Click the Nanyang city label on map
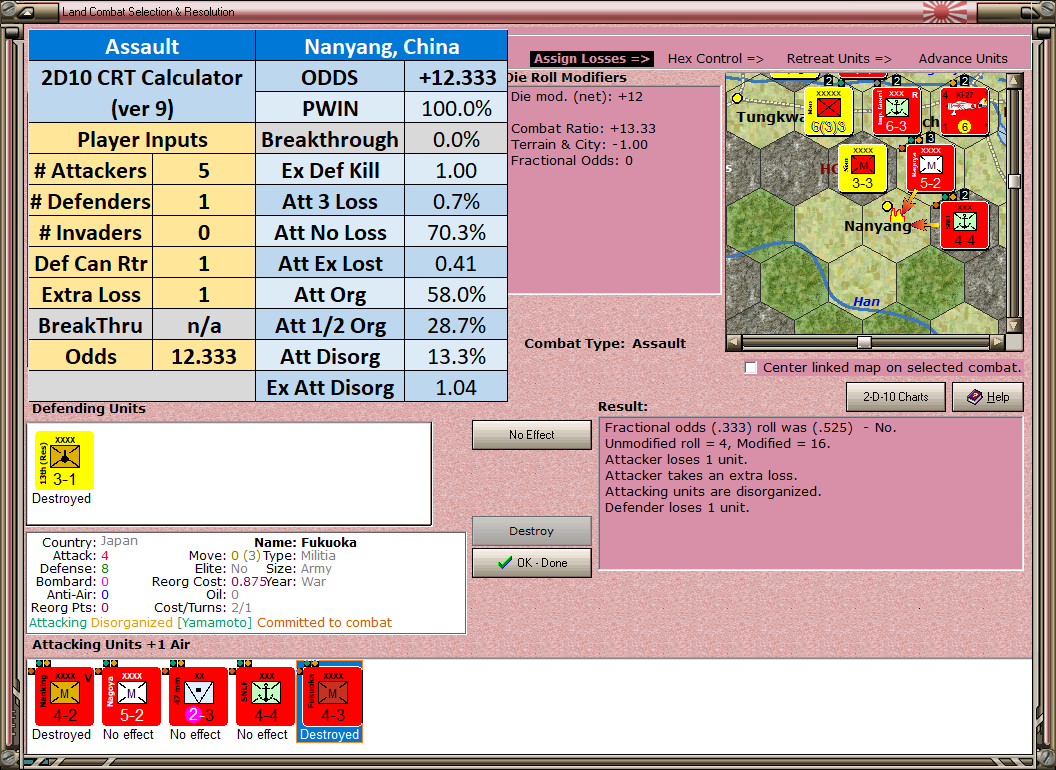 coord(878,226)
